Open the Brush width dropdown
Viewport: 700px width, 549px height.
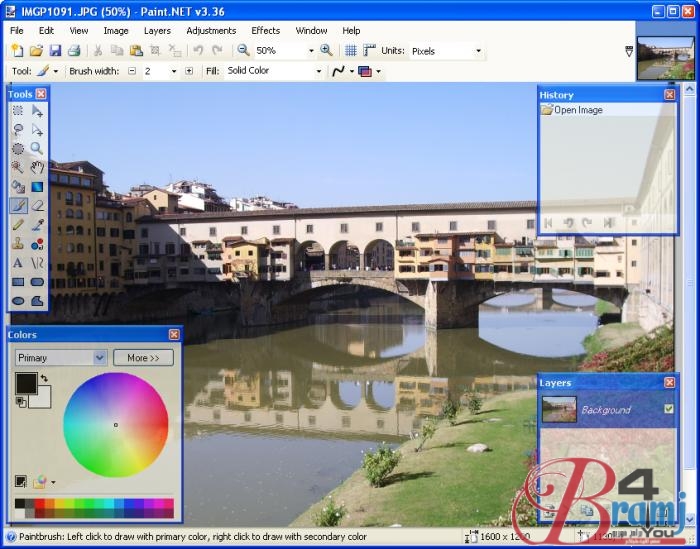click(174, 71)
